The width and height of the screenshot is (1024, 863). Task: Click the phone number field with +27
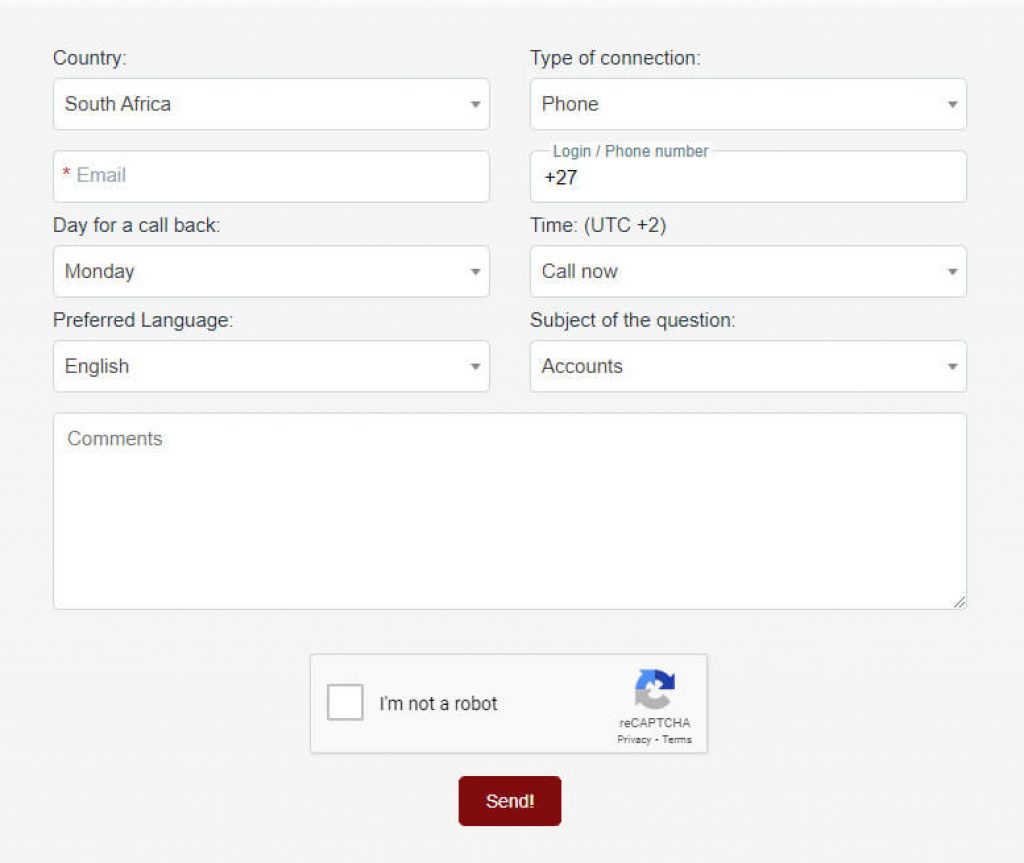pyautogui.click(x=747, y=179)
